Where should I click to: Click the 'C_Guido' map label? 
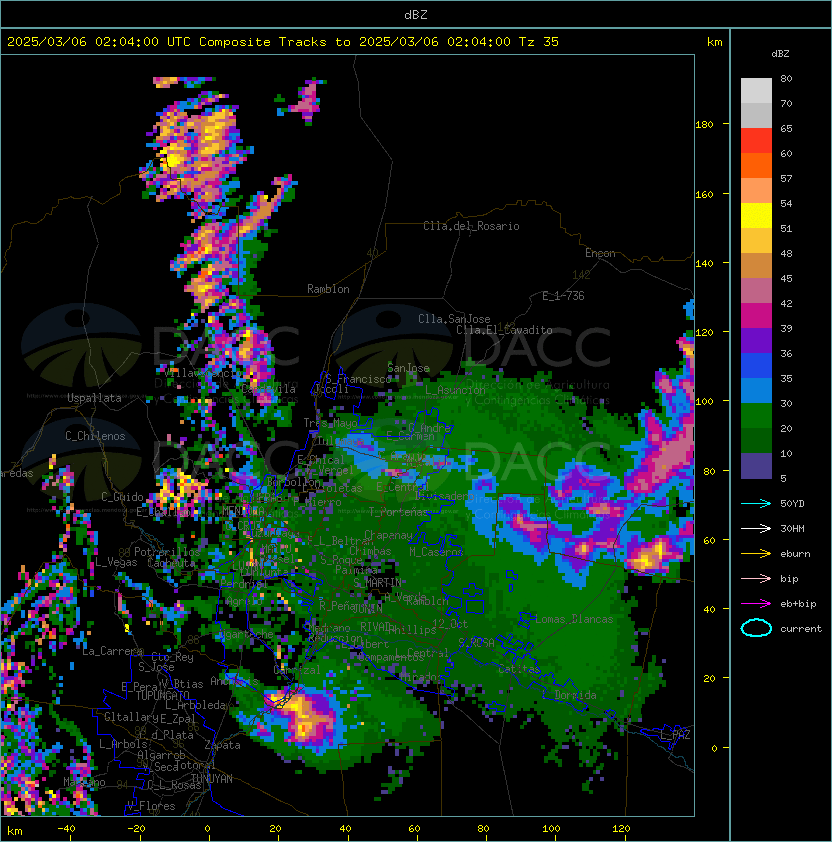point(122,497)
